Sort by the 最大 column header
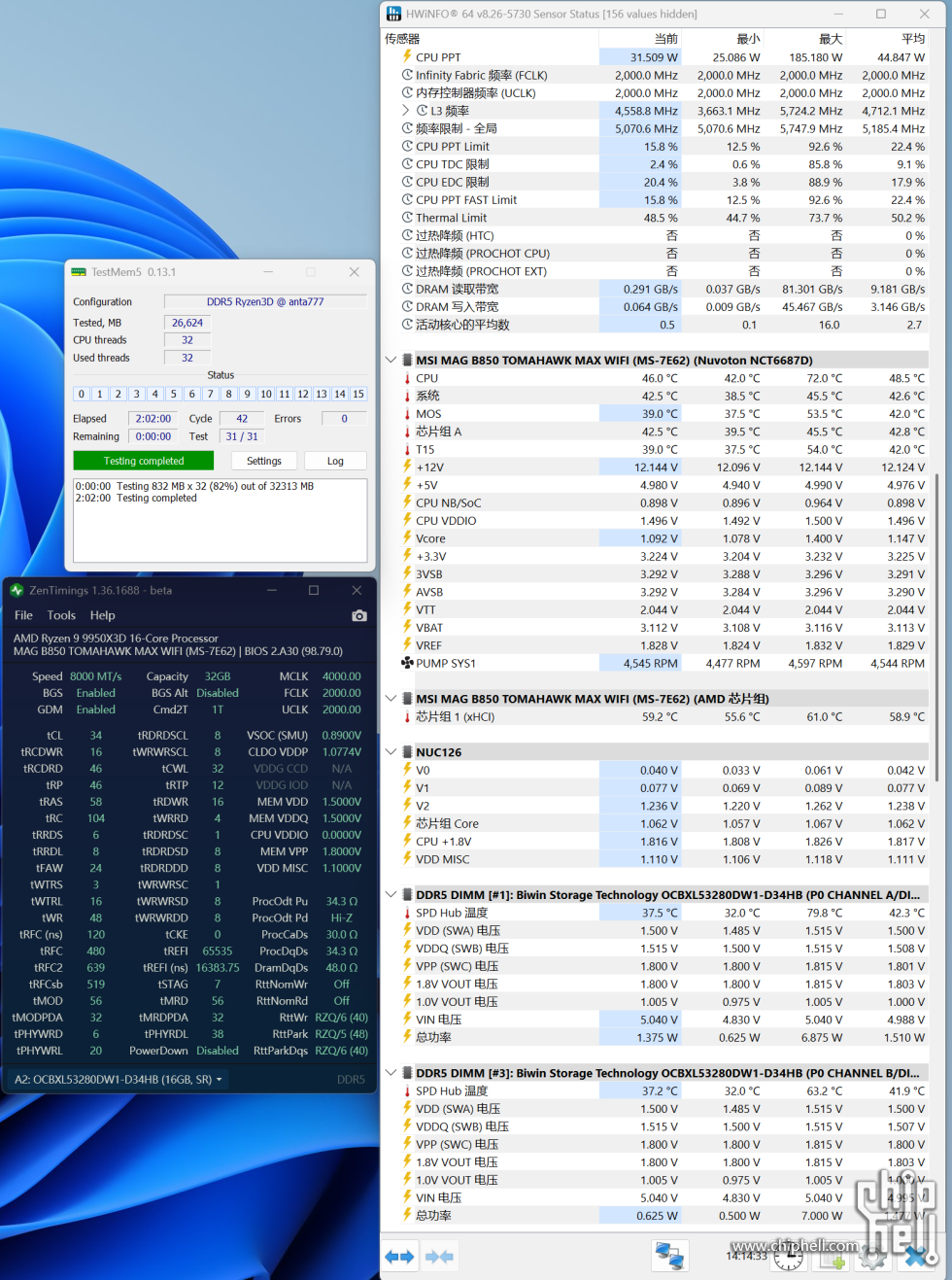 point(803,39)
